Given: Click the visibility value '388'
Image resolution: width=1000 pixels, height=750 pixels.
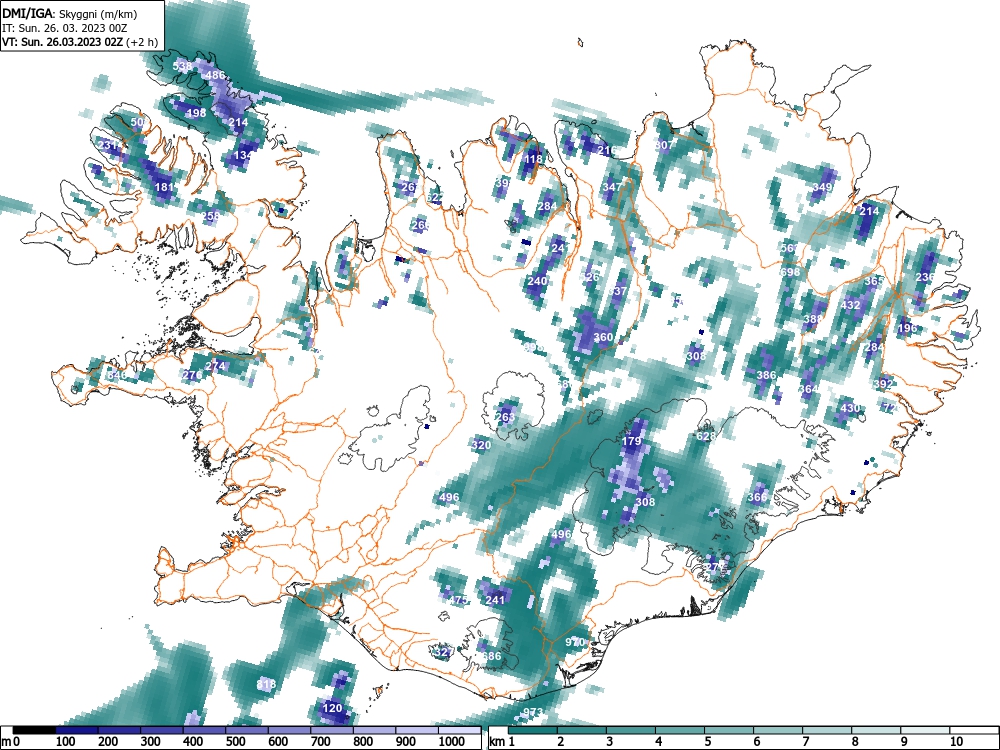Looking at the screenshot, I should [x=813, y=319].
